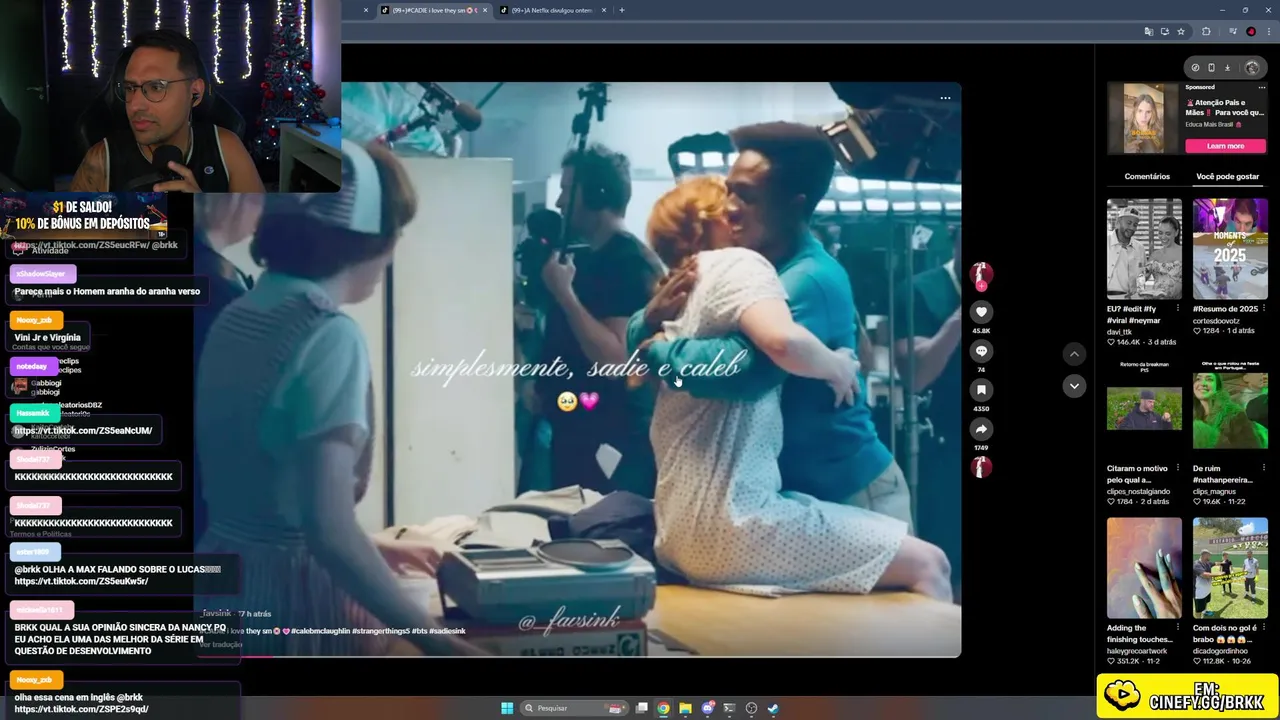Screen dimensions: 1280x720
Task: Open haleygrecoartwork creator name
Action: (x=1138, y=651)
